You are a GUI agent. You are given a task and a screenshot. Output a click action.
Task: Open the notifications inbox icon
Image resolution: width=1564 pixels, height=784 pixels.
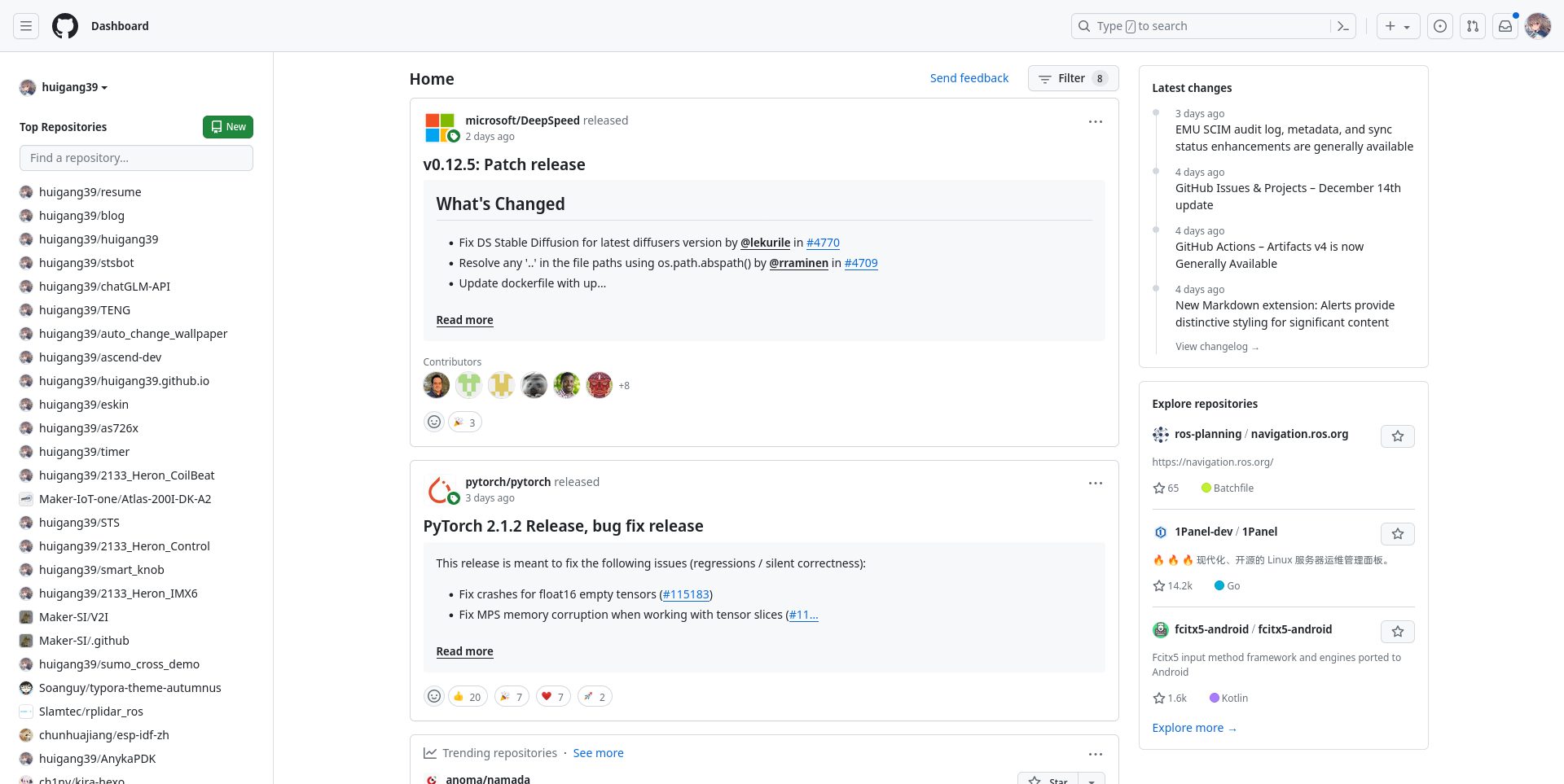point(1505,26)
